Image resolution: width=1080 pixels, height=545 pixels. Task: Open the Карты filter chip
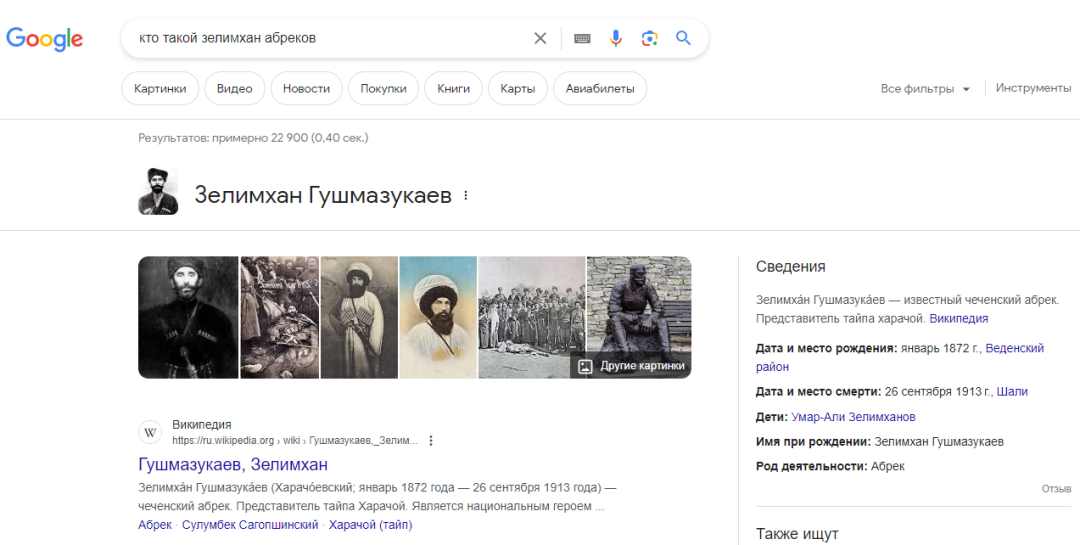[x=517, y=89]
